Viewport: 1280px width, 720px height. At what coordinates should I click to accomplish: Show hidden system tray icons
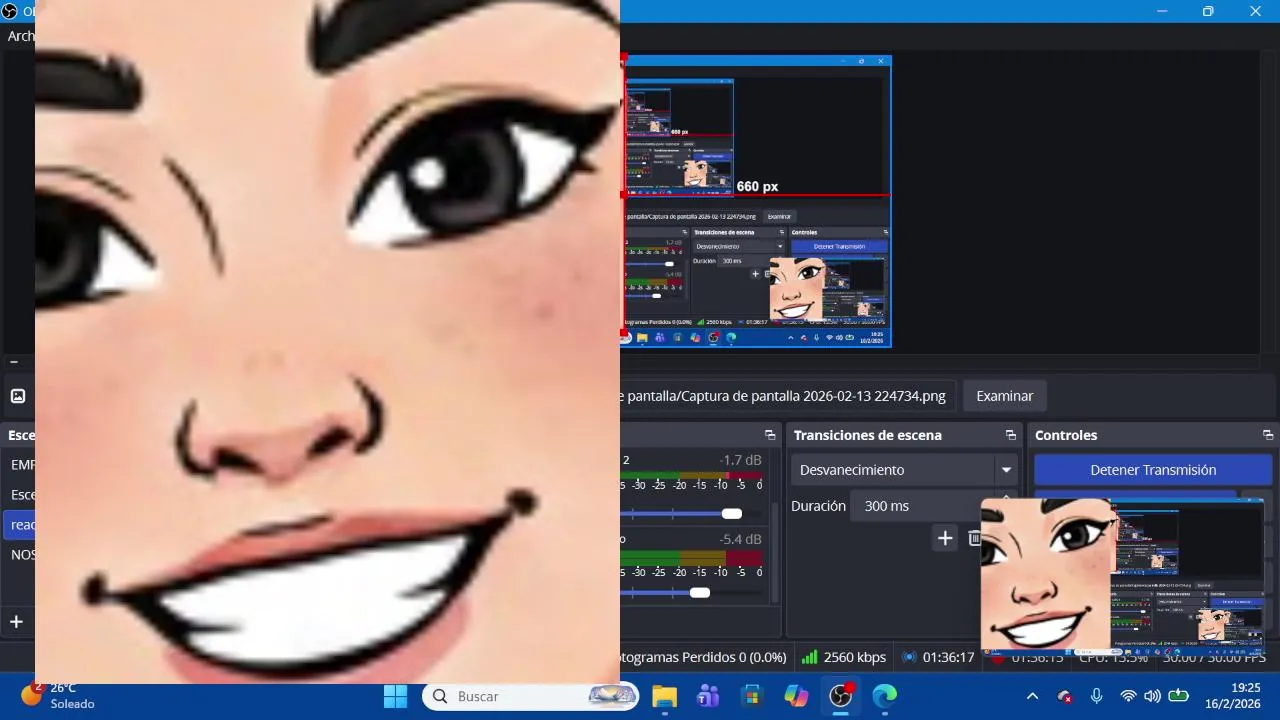pos(1033,696)
